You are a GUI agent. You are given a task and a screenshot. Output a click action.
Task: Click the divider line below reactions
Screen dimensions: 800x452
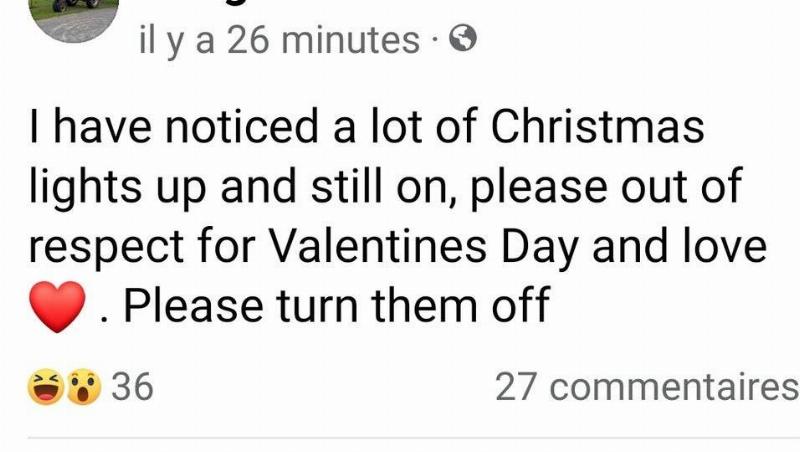[400, 437]
